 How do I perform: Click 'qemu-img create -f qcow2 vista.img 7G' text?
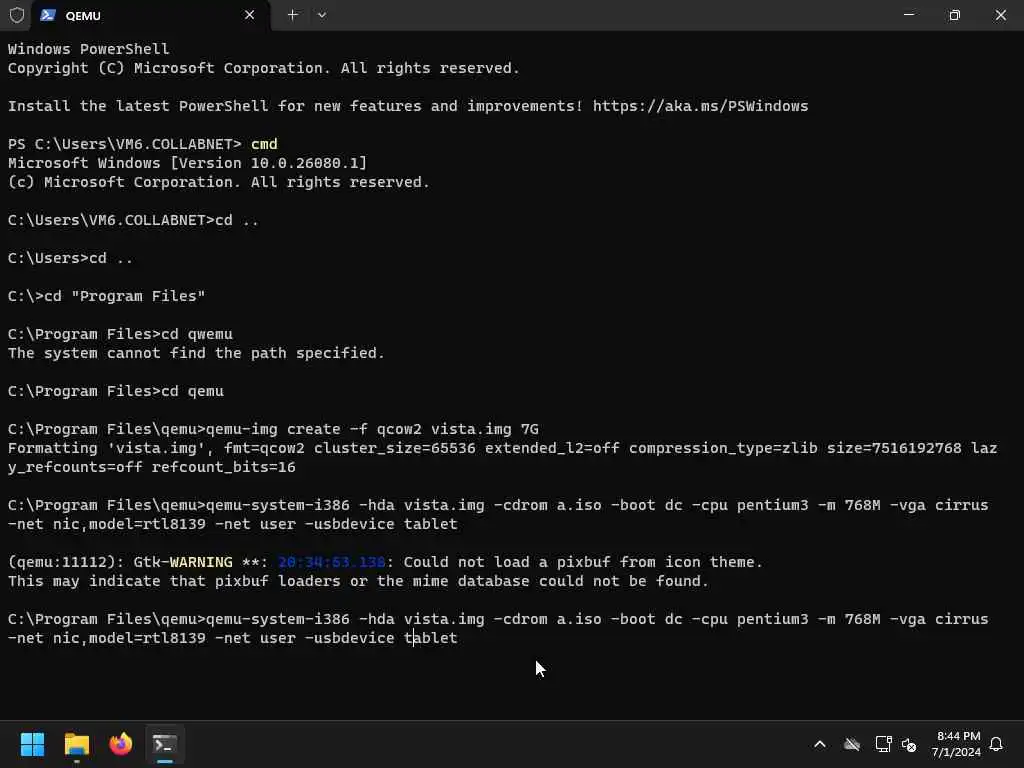tap(372, 429)
